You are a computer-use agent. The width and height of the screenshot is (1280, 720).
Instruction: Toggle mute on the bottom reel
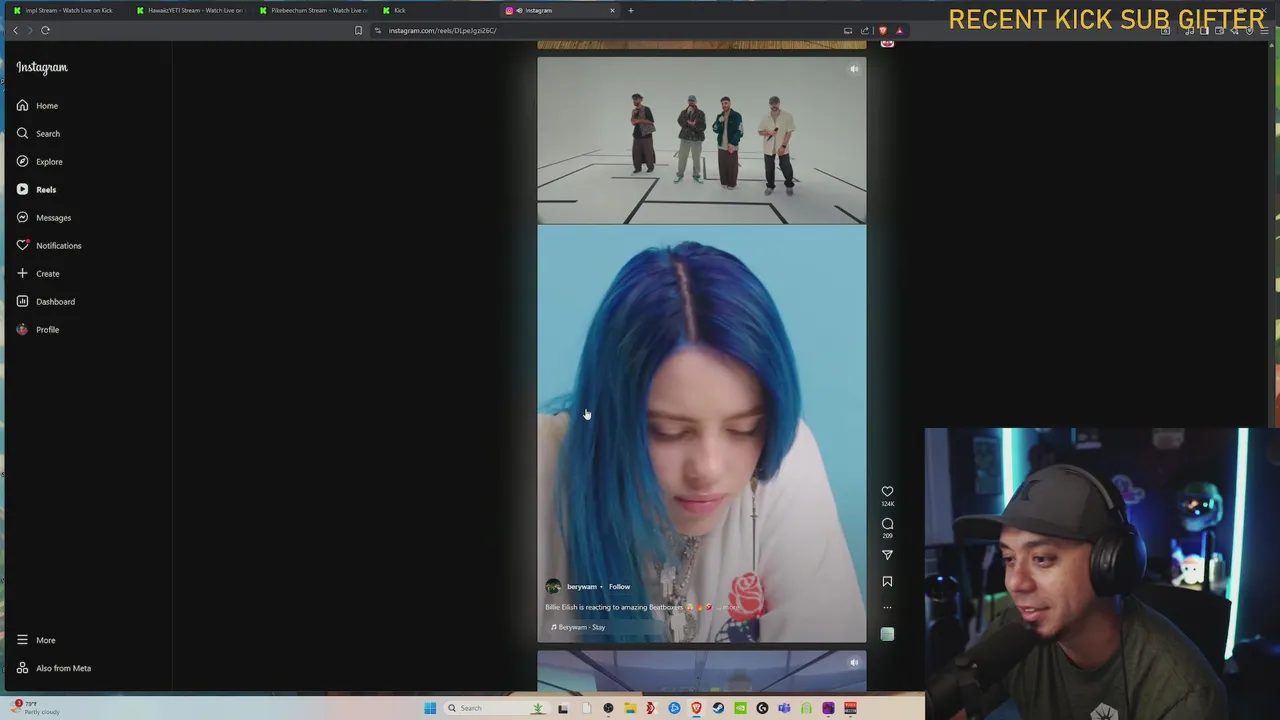point(853,662)
